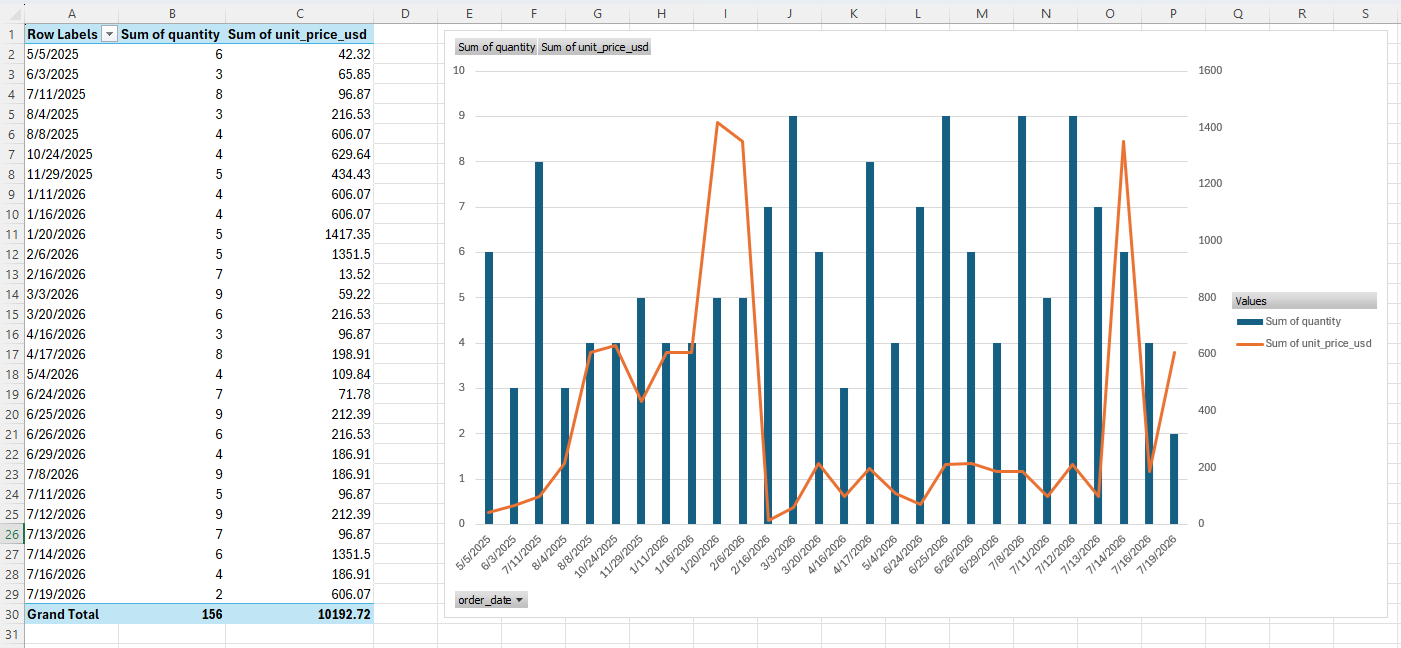Select the cell with date 5/5/2025
This screenshot has height=648, width=1401.
pos(71,54)
